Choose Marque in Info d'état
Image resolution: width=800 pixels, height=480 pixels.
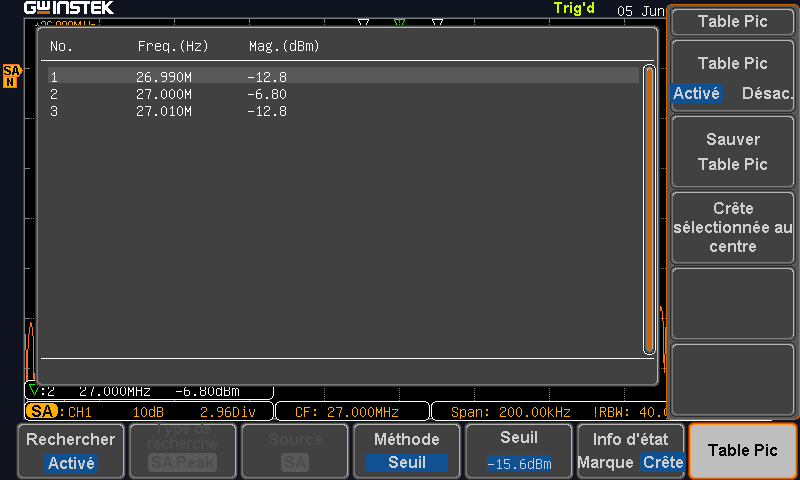coord(606,462)
